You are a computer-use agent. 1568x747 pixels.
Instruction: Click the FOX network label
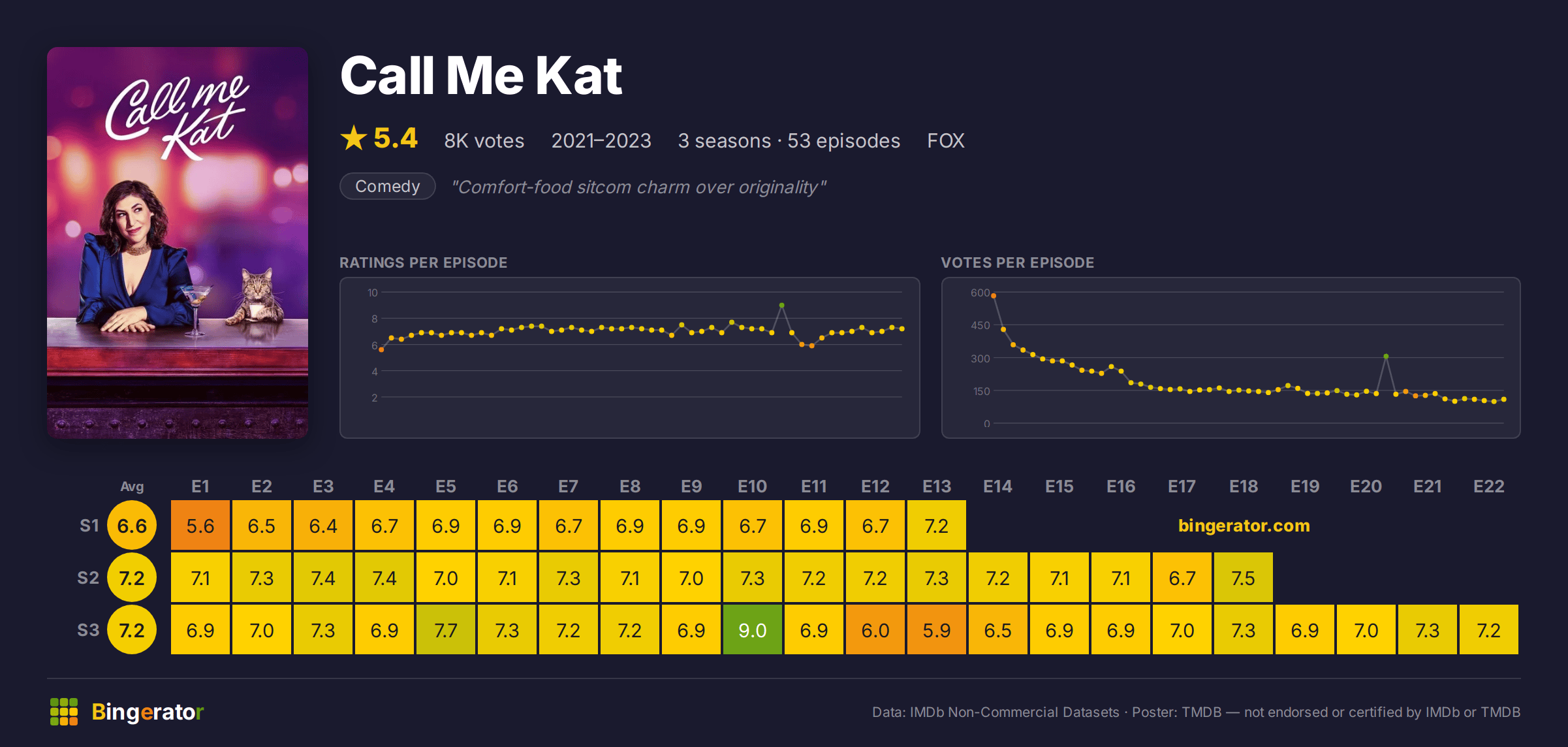[x=946, y=140]
